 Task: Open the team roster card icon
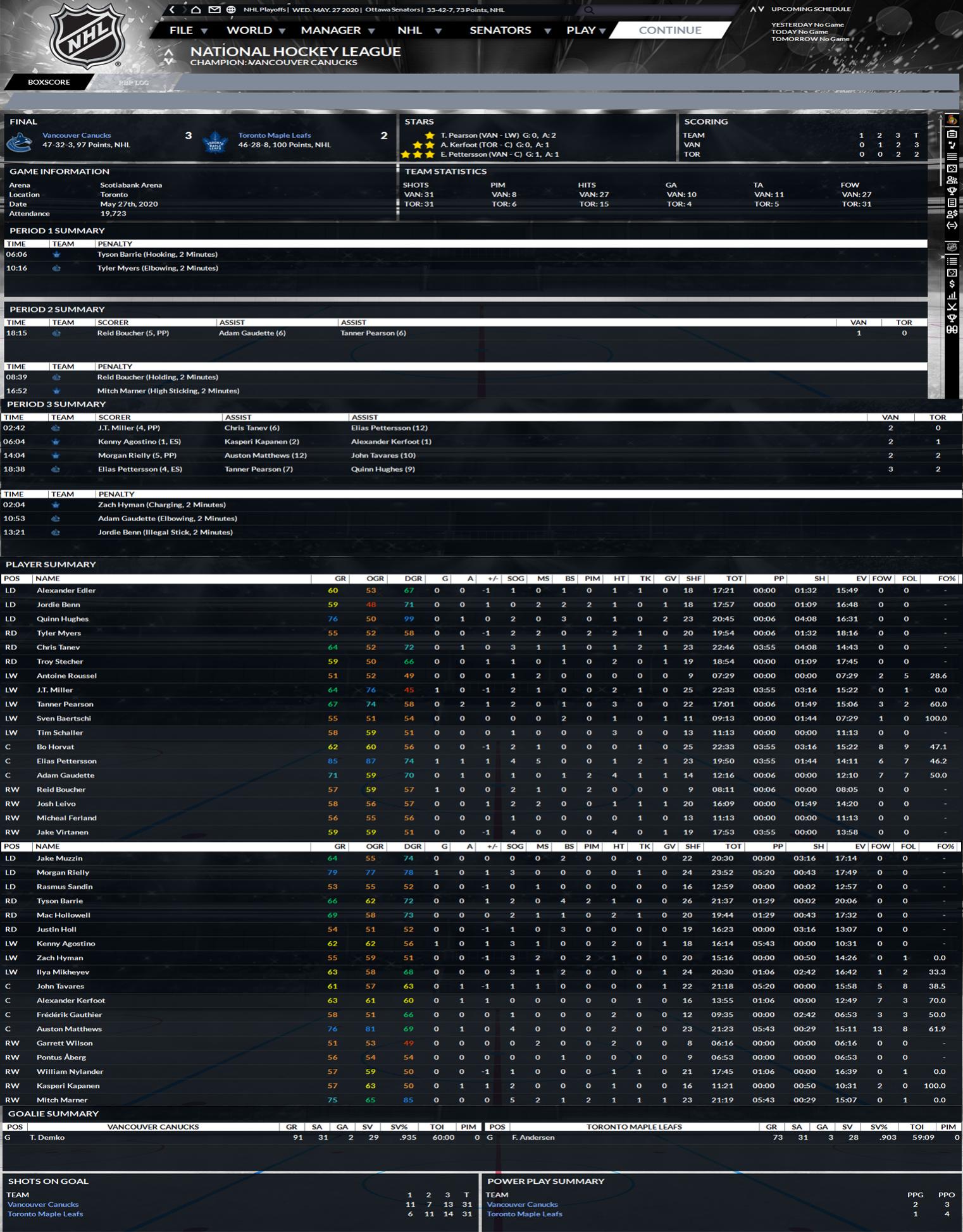pos(952,133)
